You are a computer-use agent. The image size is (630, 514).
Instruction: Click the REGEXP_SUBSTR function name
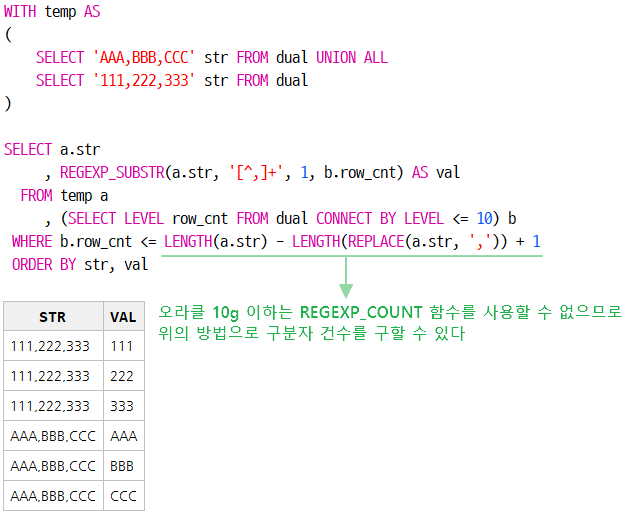[112, 172]
